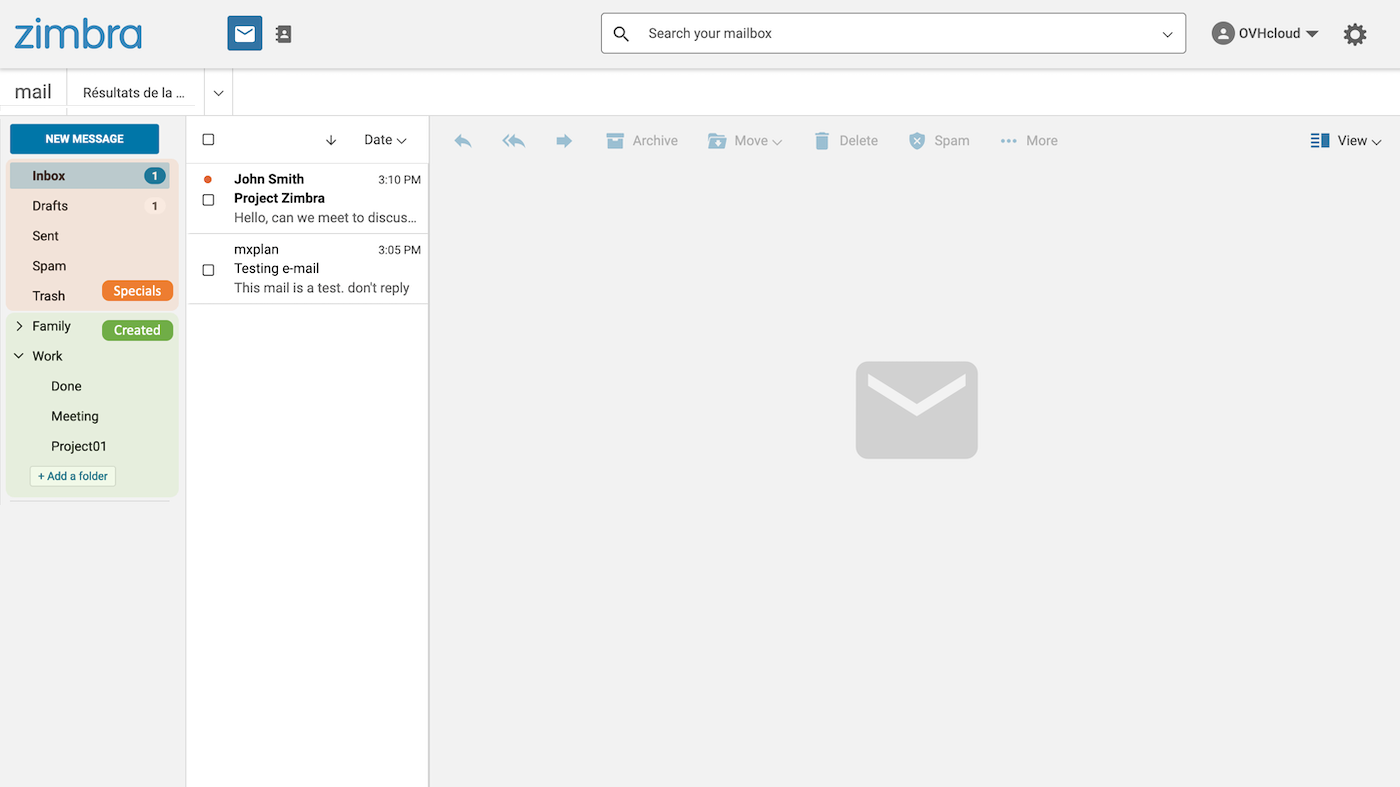Image resolution: width=1400 pixels, height=787 pixels.
Task: Click the OVHcloud user avatar icon
Action: coord(1223,33)
